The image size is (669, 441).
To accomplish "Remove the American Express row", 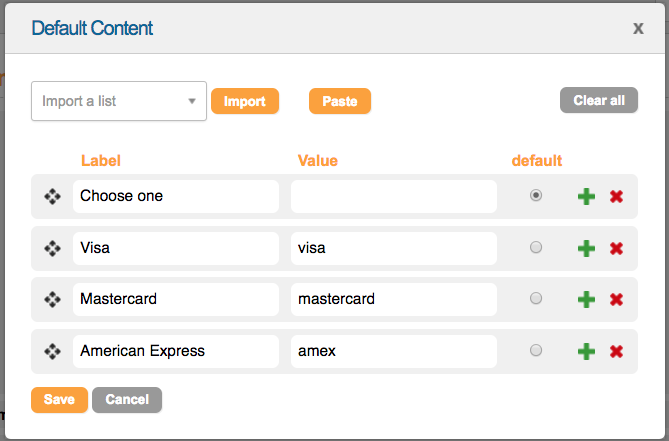I will point(616,351).
